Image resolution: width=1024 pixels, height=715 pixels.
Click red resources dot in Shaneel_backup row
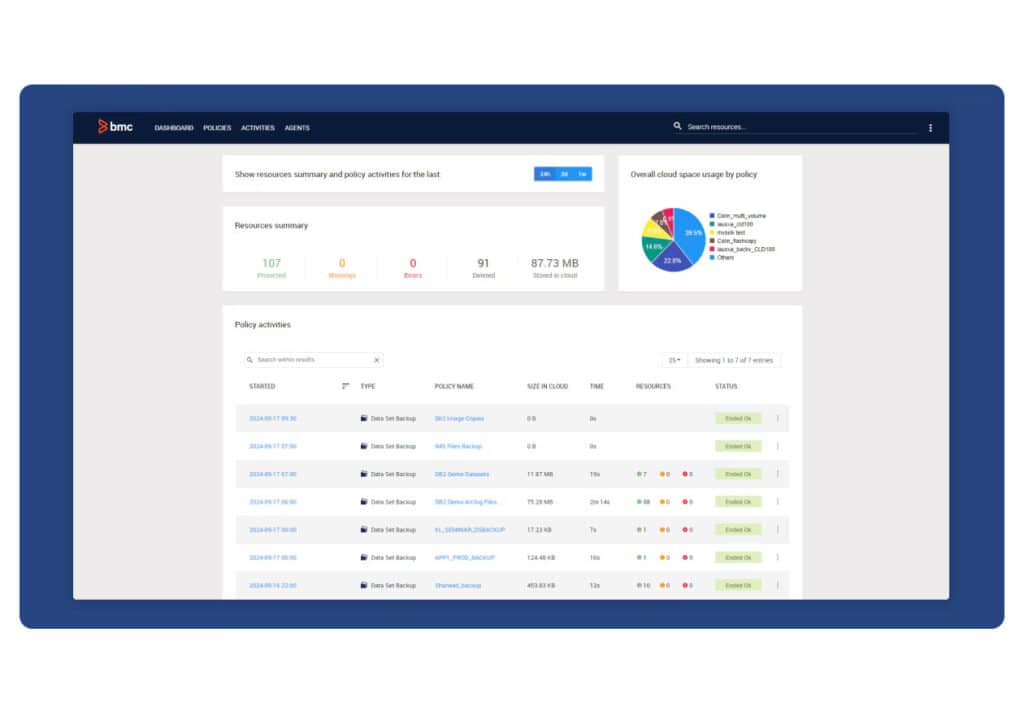[x=684, y=586]
